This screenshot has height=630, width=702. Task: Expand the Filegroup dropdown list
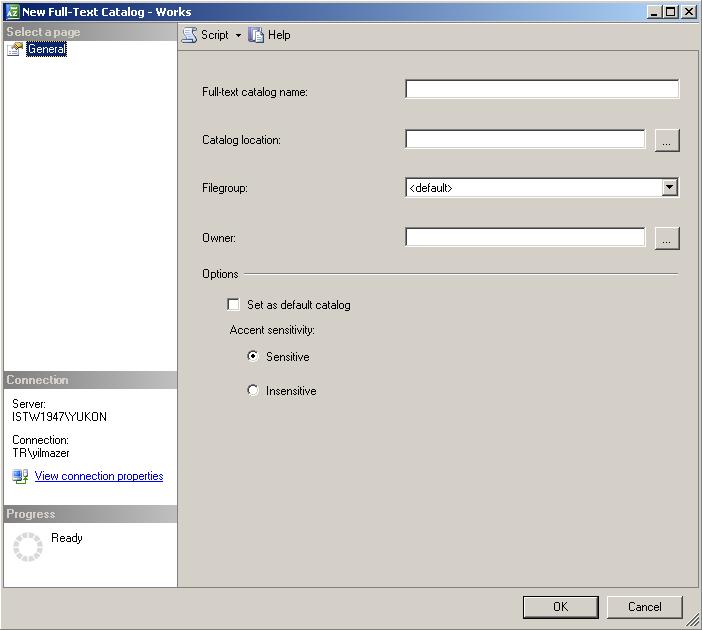click(x=669, y=188)
